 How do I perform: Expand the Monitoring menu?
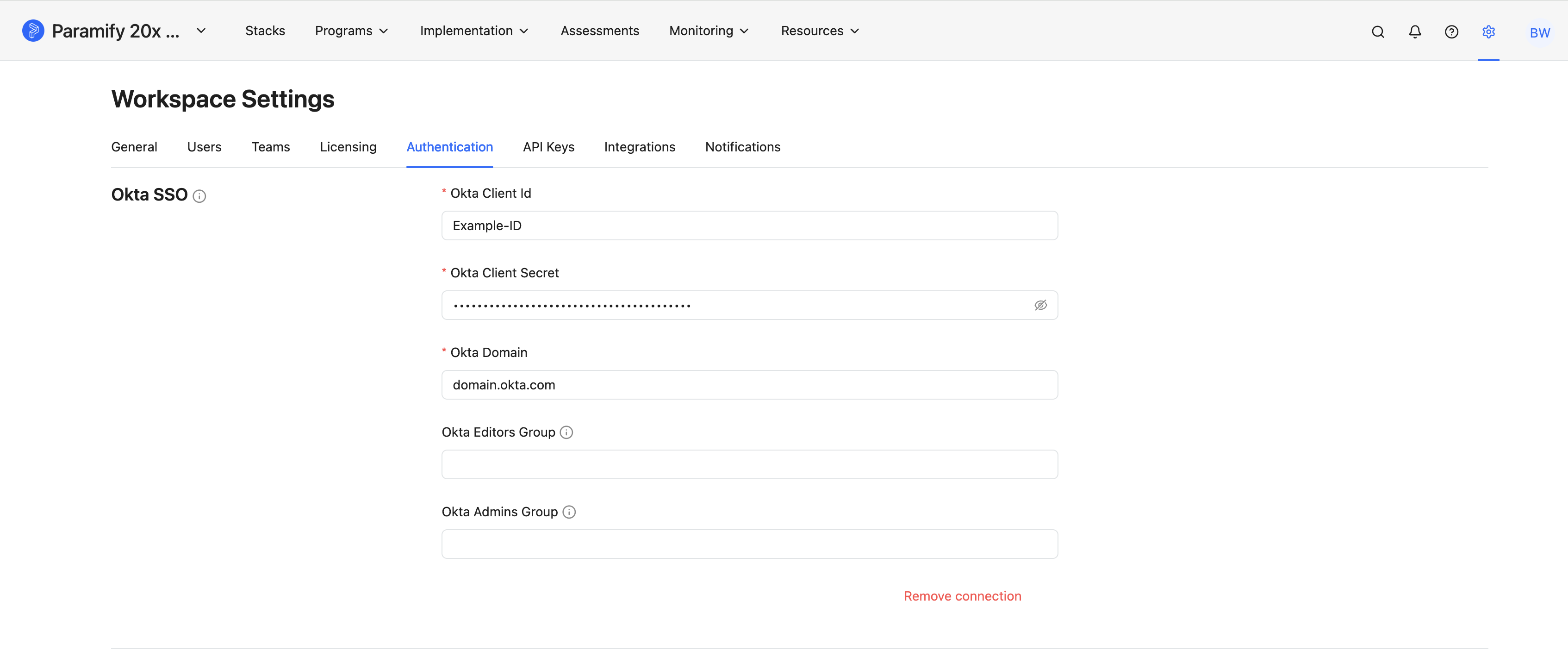click(x=709, y=31)
